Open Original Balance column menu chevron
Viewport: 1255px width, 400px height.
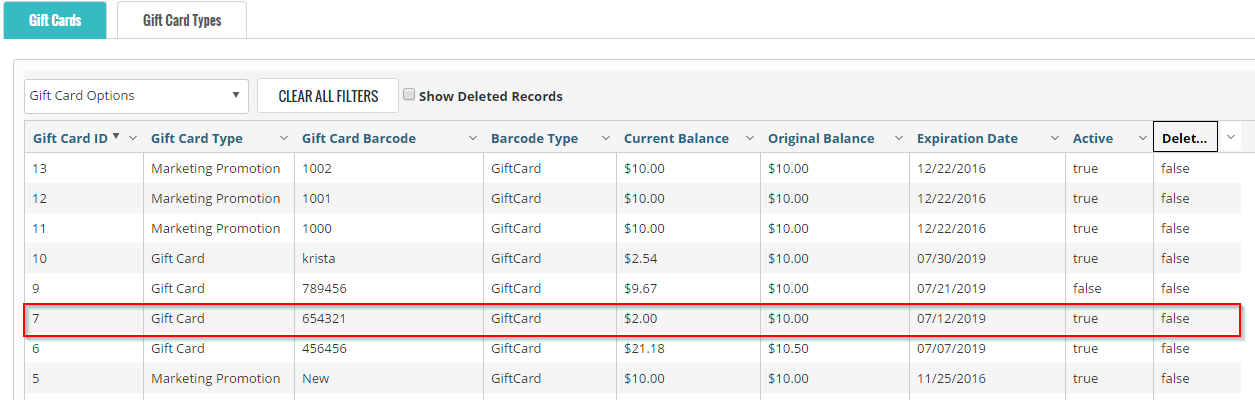(x=899, y=138)
